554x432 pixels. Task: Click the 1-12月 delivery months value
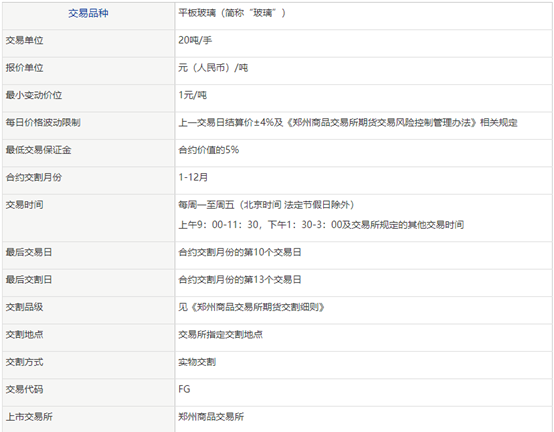(x=193, y=177)
